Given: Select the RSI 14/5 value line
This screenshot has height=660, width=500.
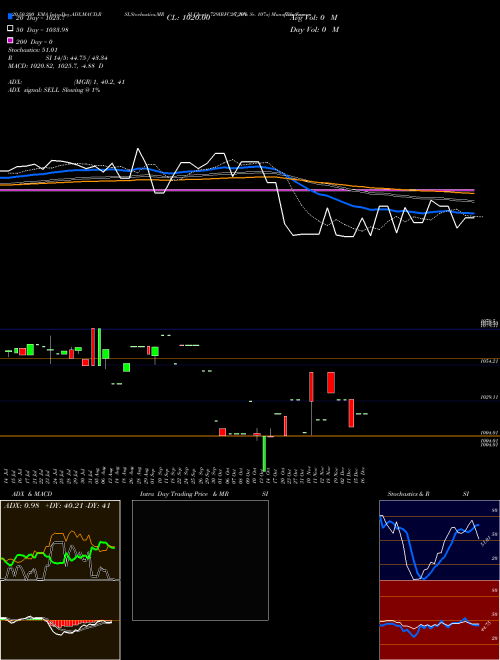Looking at the screenshot, I should tap(58, 58).
